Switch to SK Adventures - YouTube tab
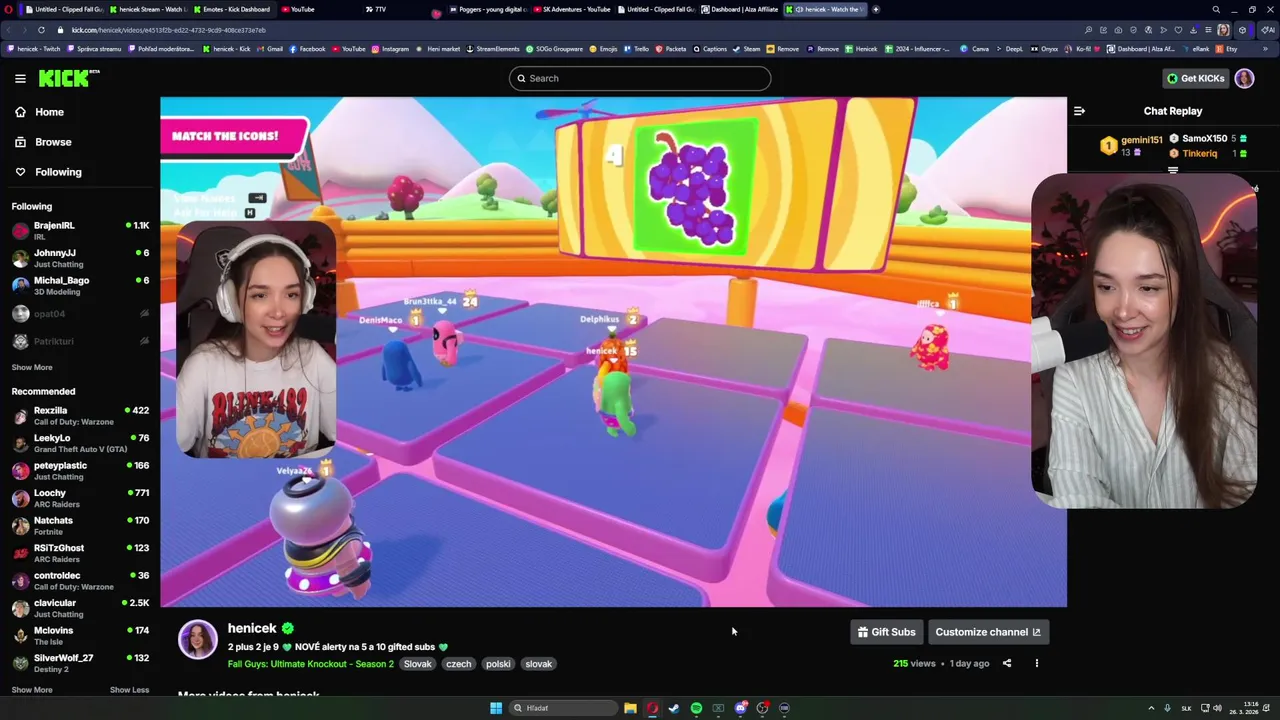Image resolution: width=1280 pixels, height=720 pixels. click(x=571, y=9)
